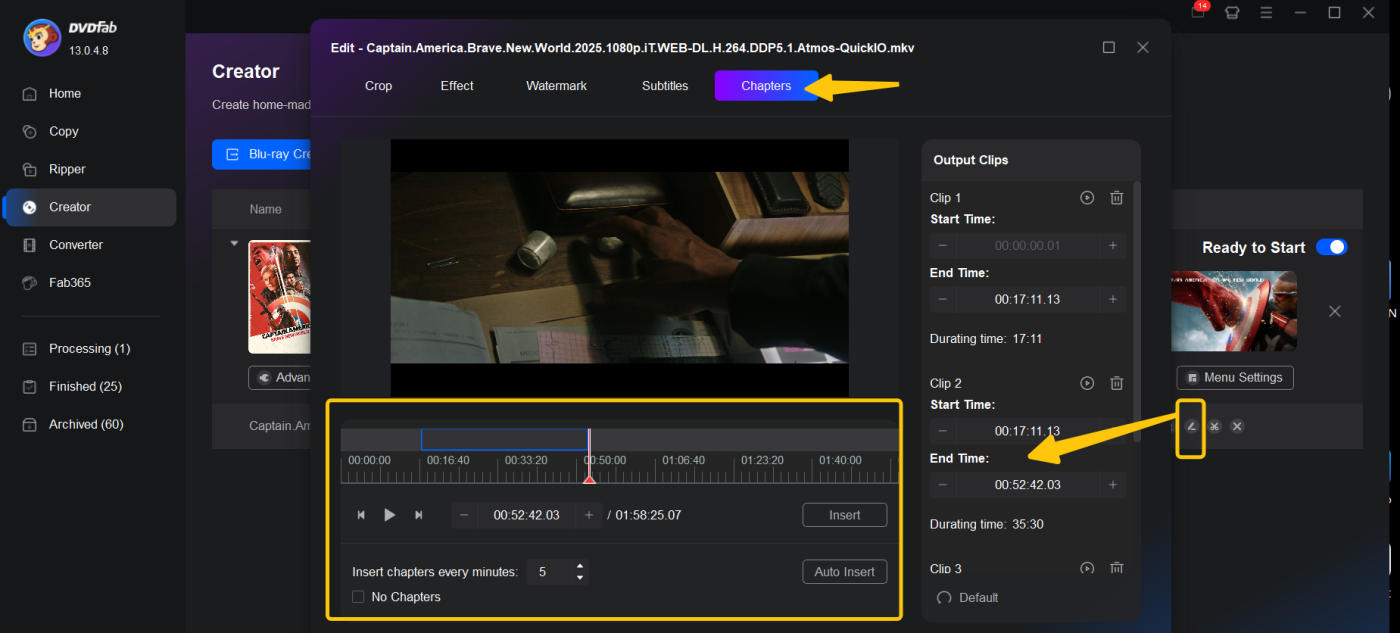Image resolution: width=1400 pixels, height=633 pixels.
Task: Preview Clip 1 with play icon
Action: (x=1087, y=198)
